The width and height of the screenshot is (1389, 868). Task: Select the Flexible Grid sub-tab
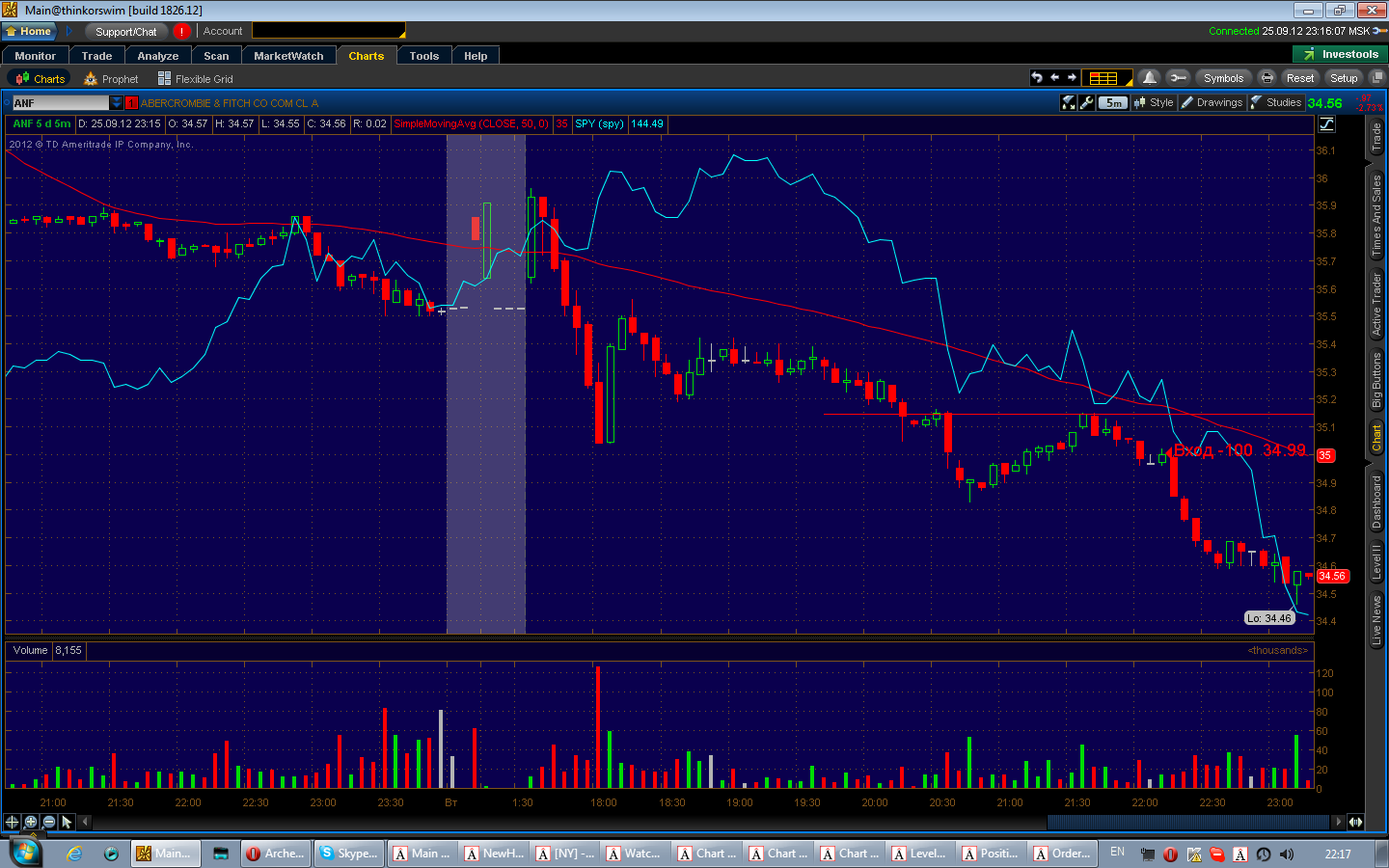click(x=195, y=79)
